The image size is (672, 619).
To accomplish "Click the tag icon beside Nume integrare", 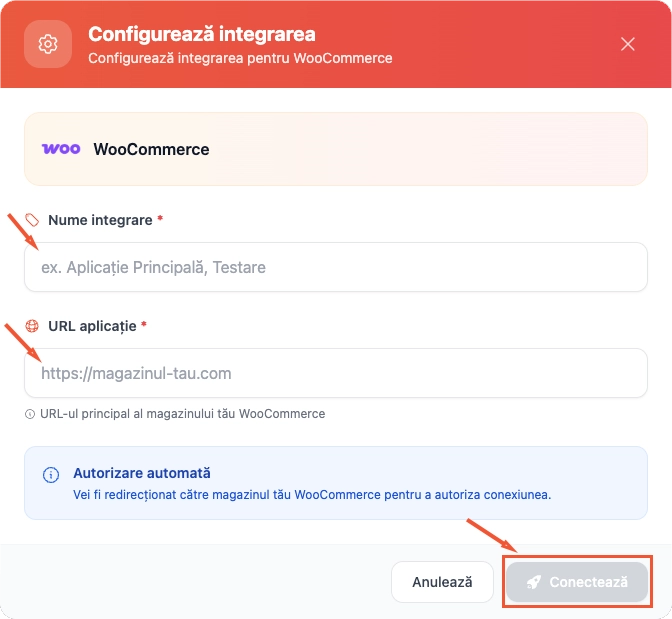I will (x=32, y=220).
